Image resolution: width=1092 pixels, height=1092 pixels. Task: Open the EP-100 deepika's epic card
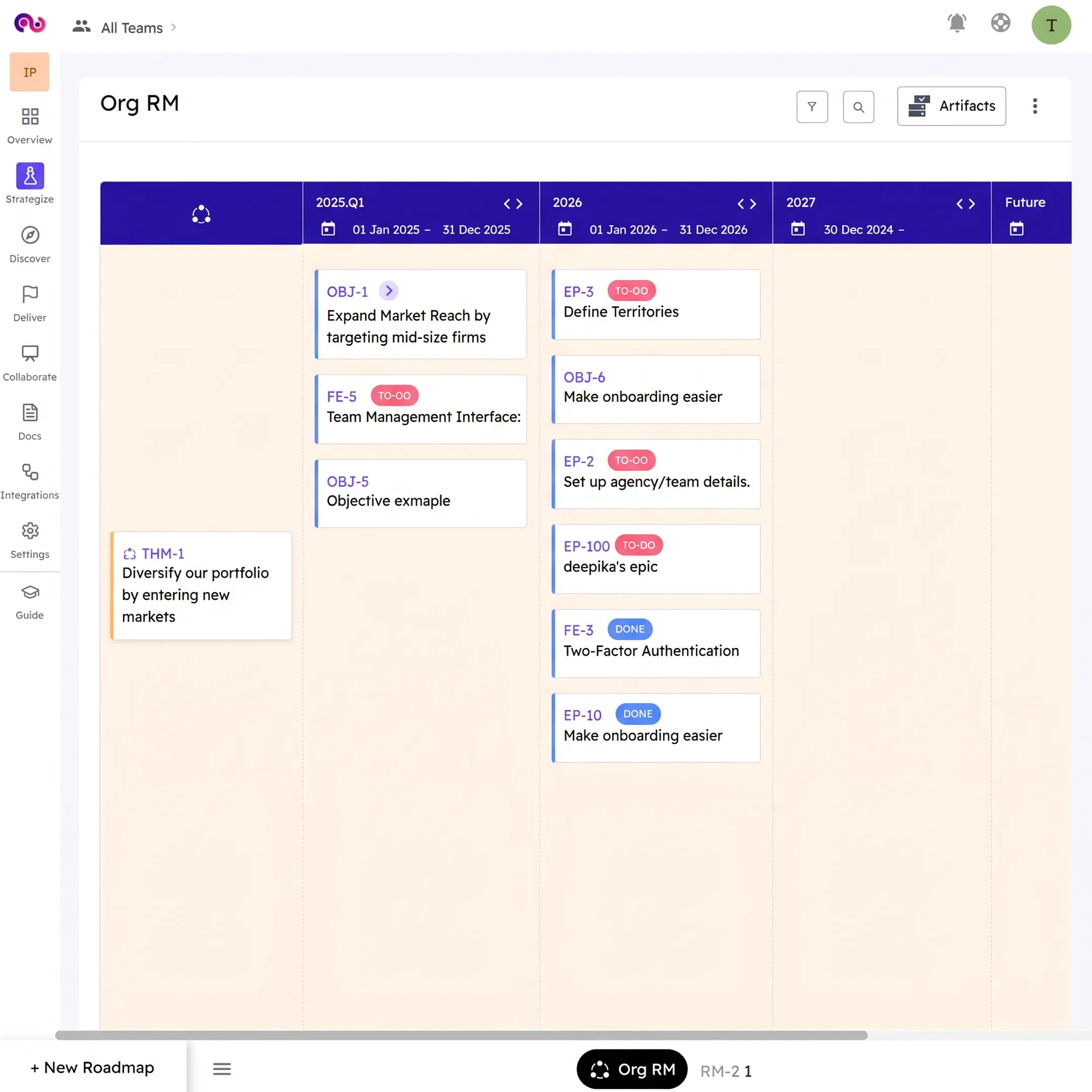(656, 559)
